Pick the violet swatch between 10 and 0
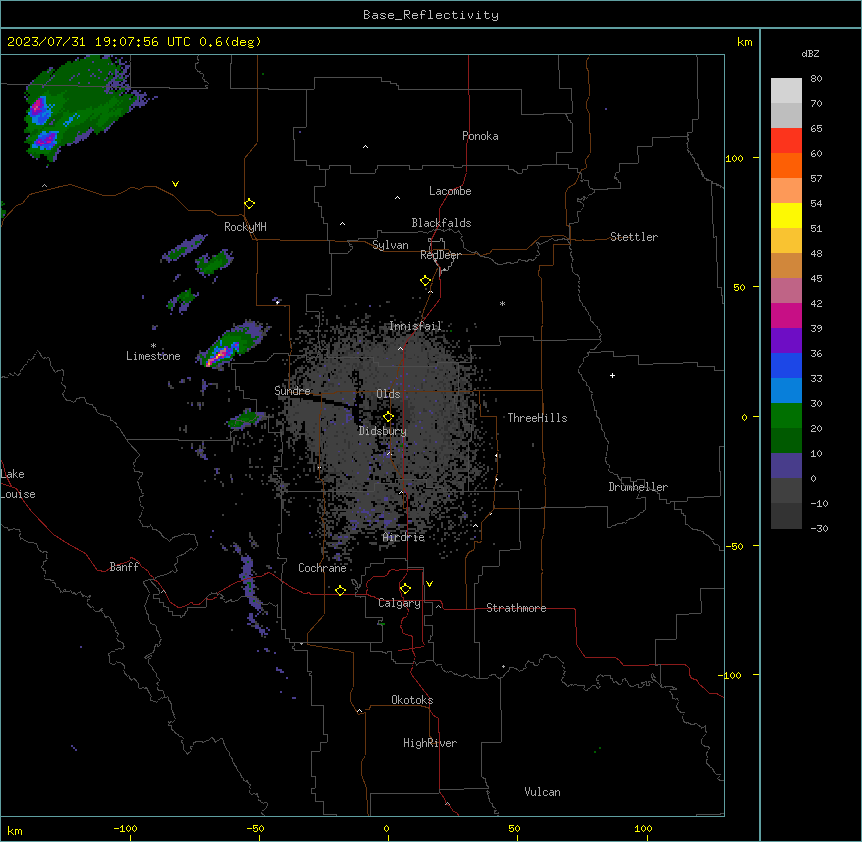This screenshot has width=862, height=842. point(786,466)
